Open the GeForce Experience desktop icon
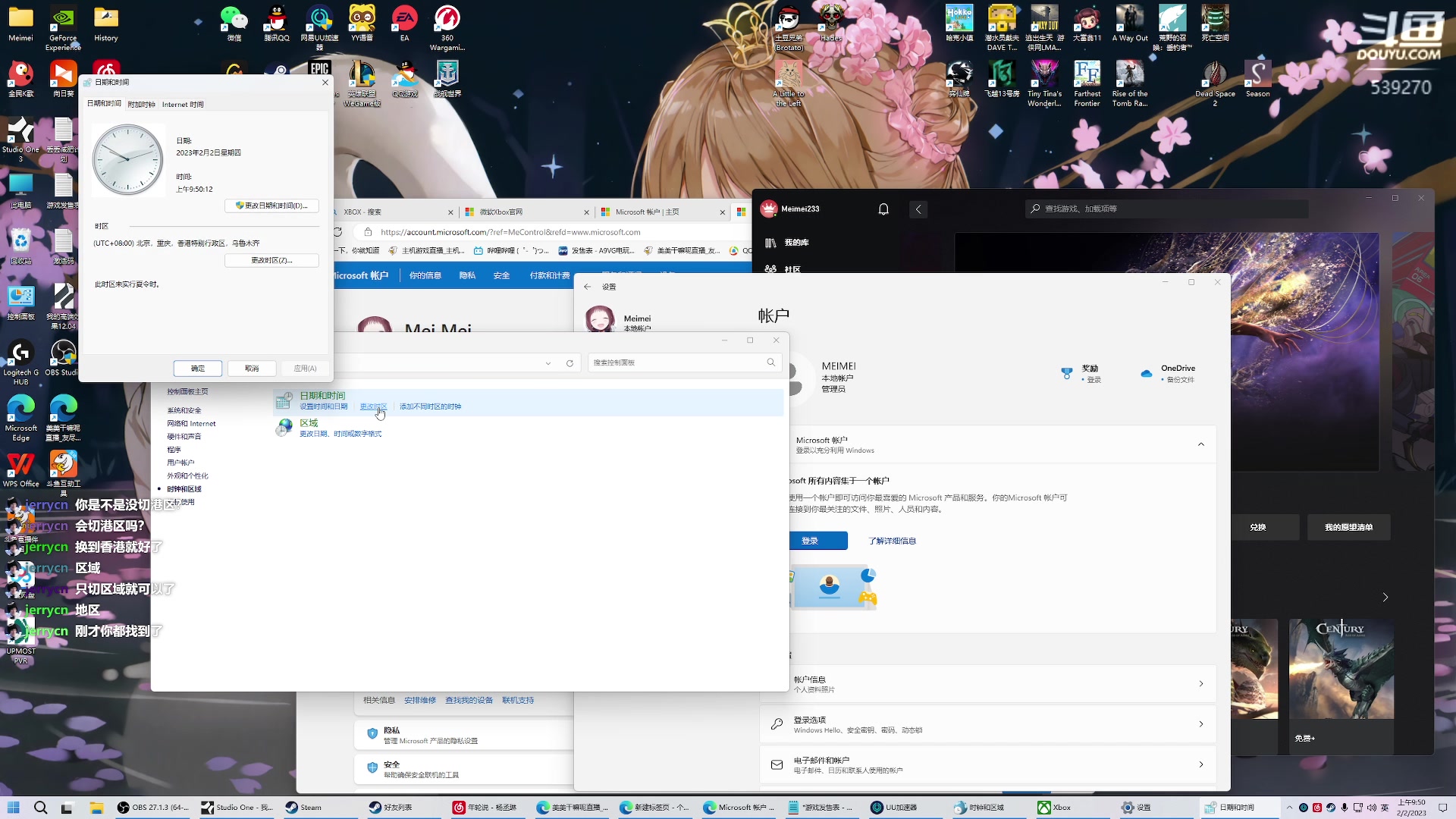Screen dimensions: 1456x819 [x=63, y=28]
